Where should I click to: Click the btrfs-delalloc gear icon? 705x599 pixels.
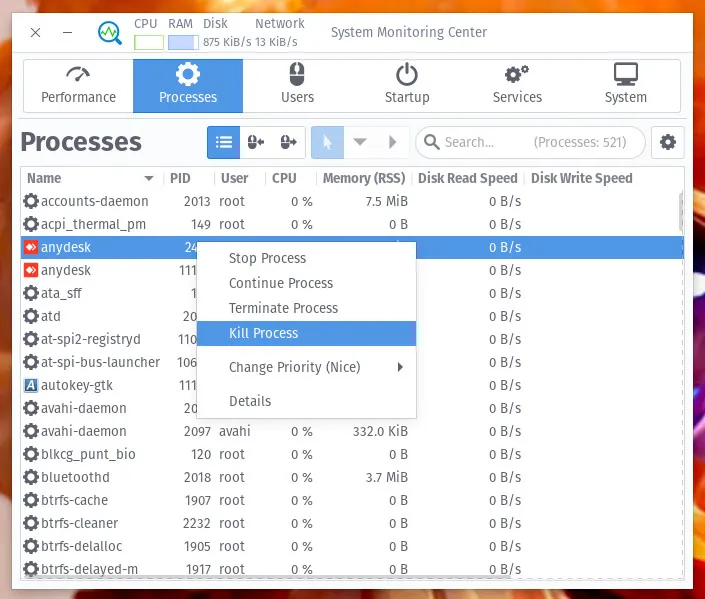point(31,546)
